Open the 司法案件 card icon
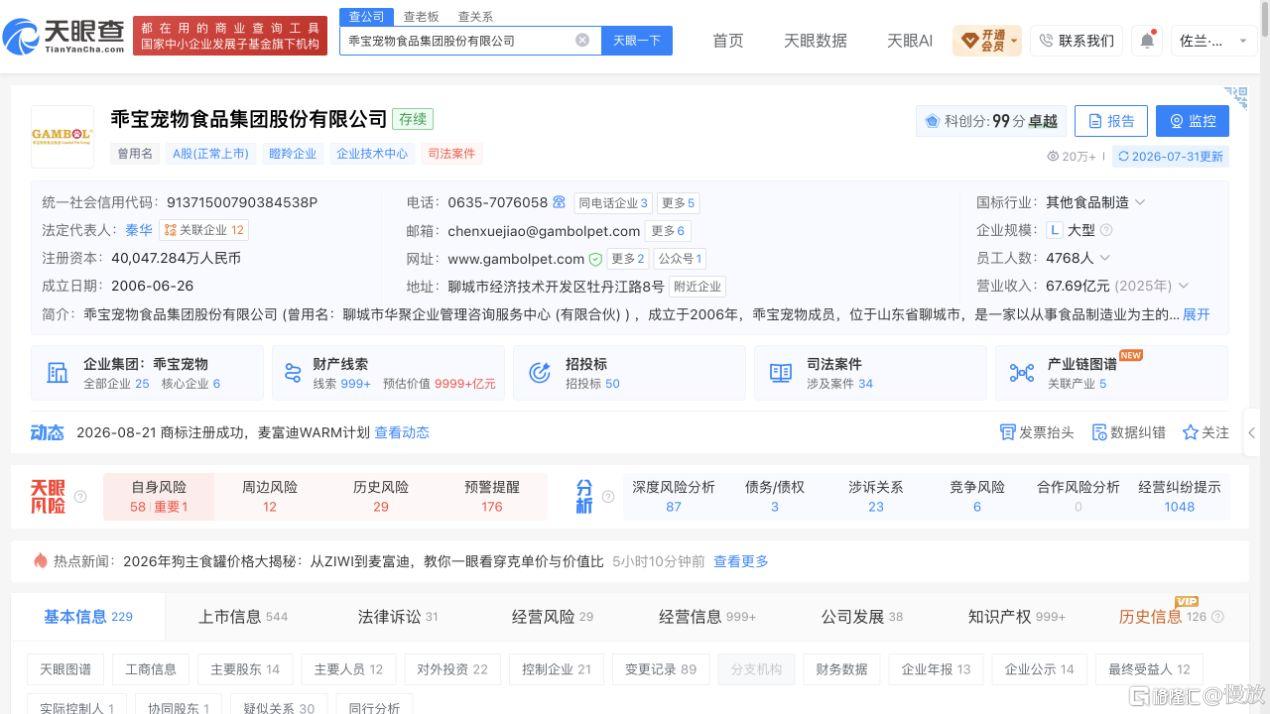Screen dimensions: 1270x714 781,373
